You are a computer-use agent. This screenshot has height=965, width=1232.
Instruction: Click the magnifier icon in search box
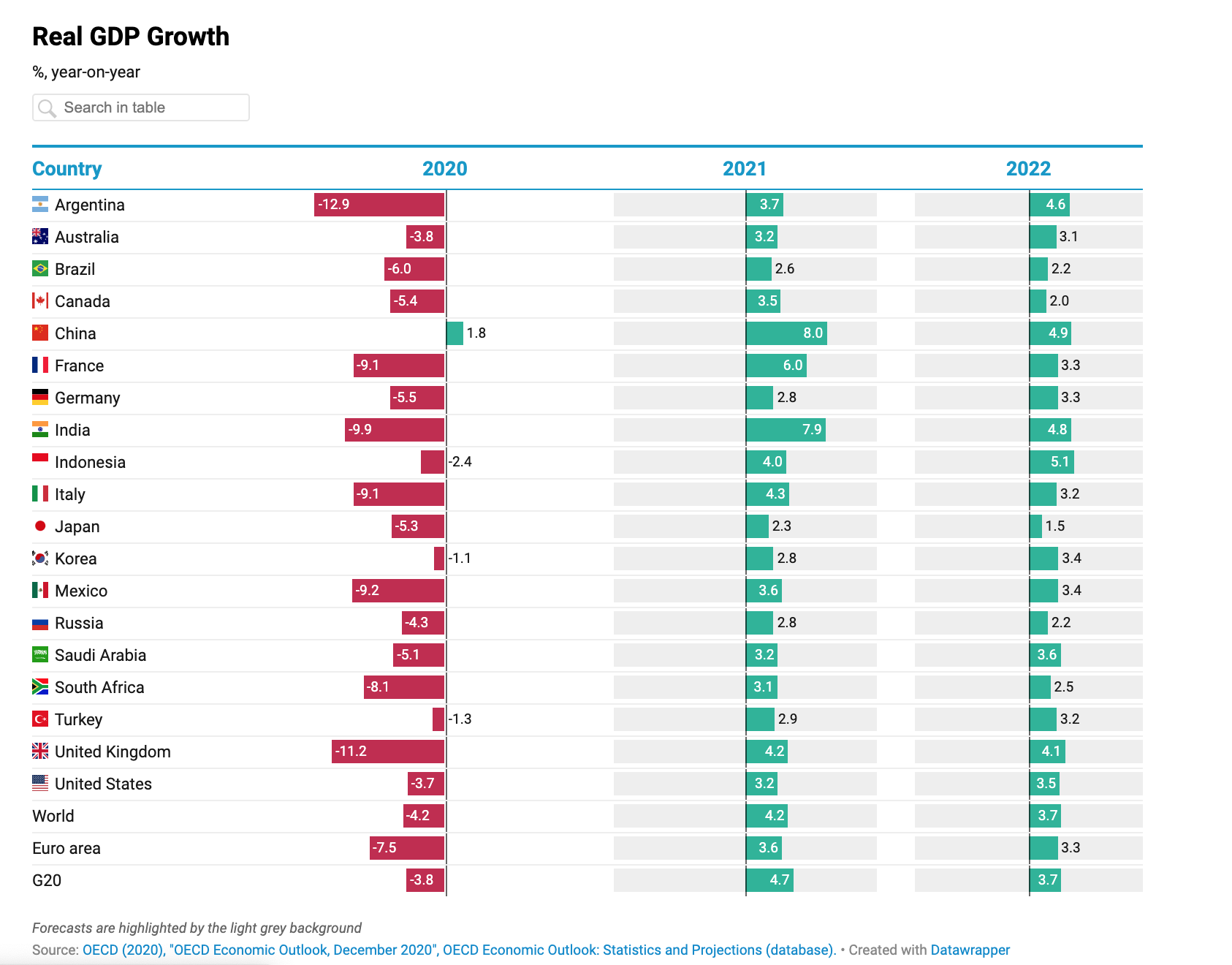pyautogui.click(x=47, y=108)
